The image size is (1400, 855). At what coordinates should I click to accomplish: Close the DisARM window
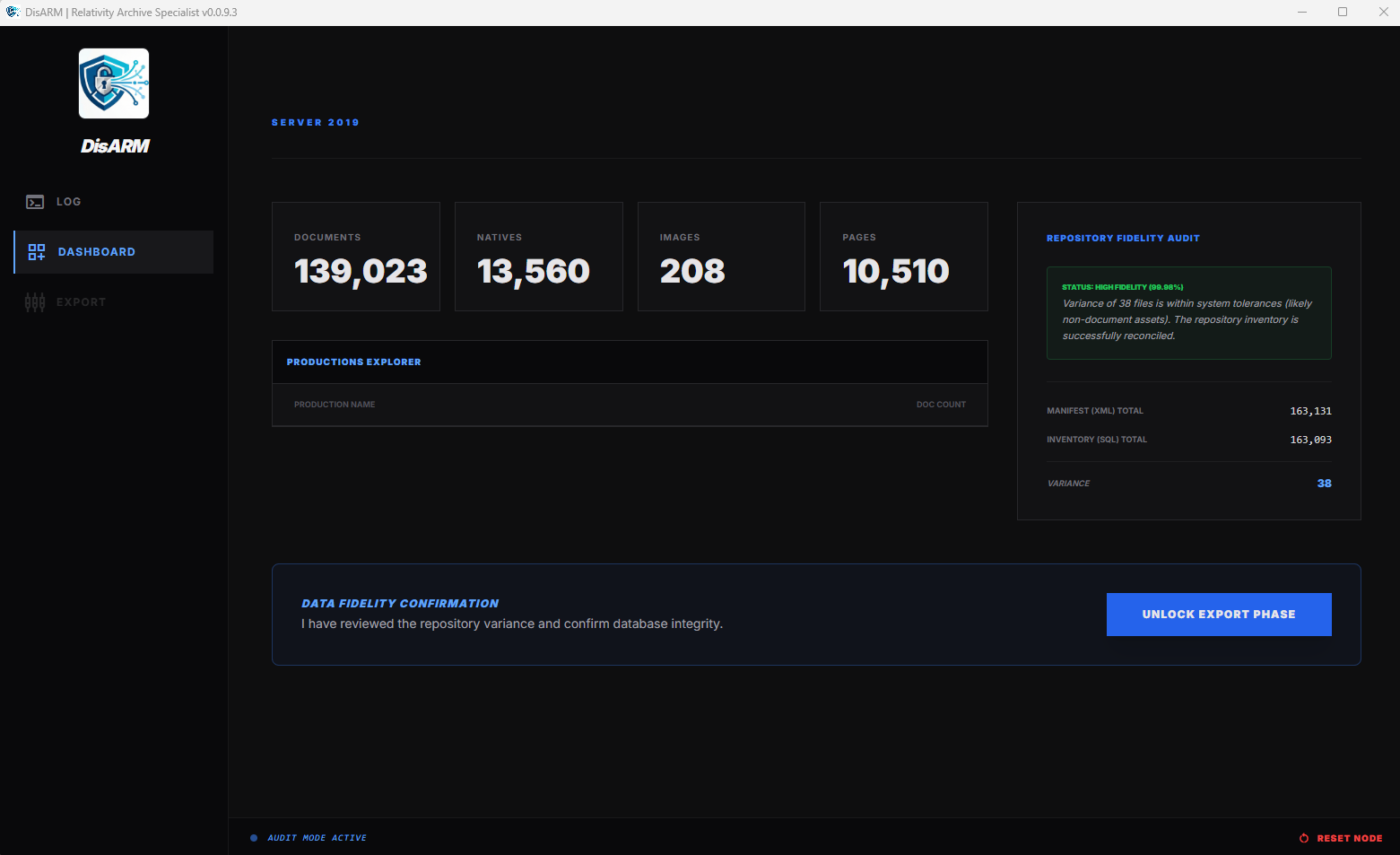click(1383, 13)
